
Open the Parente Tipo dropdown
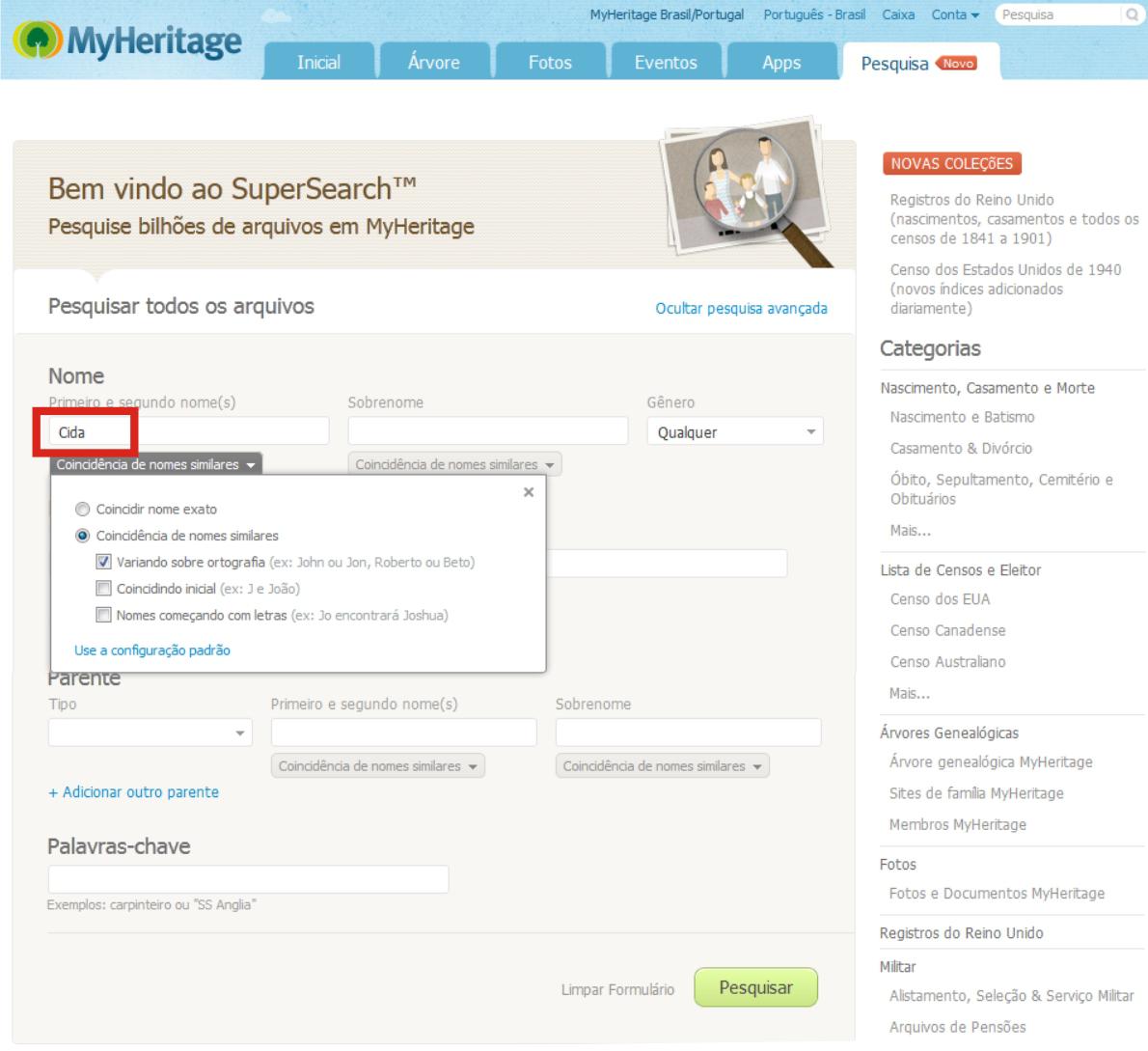click(150, 733)
